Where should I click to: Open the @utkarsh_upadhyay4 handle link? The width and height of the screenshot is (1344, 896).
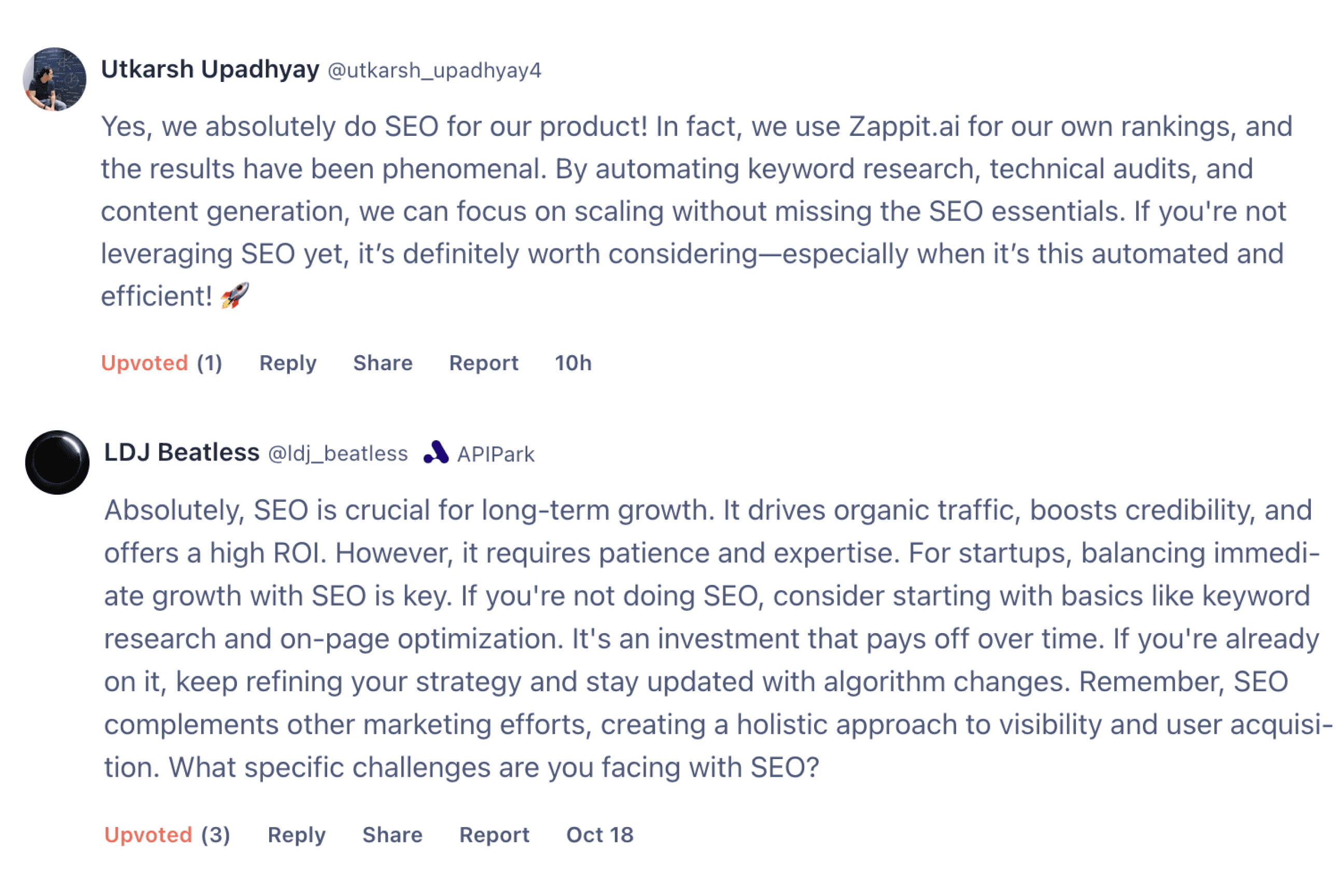click(435, 71)
